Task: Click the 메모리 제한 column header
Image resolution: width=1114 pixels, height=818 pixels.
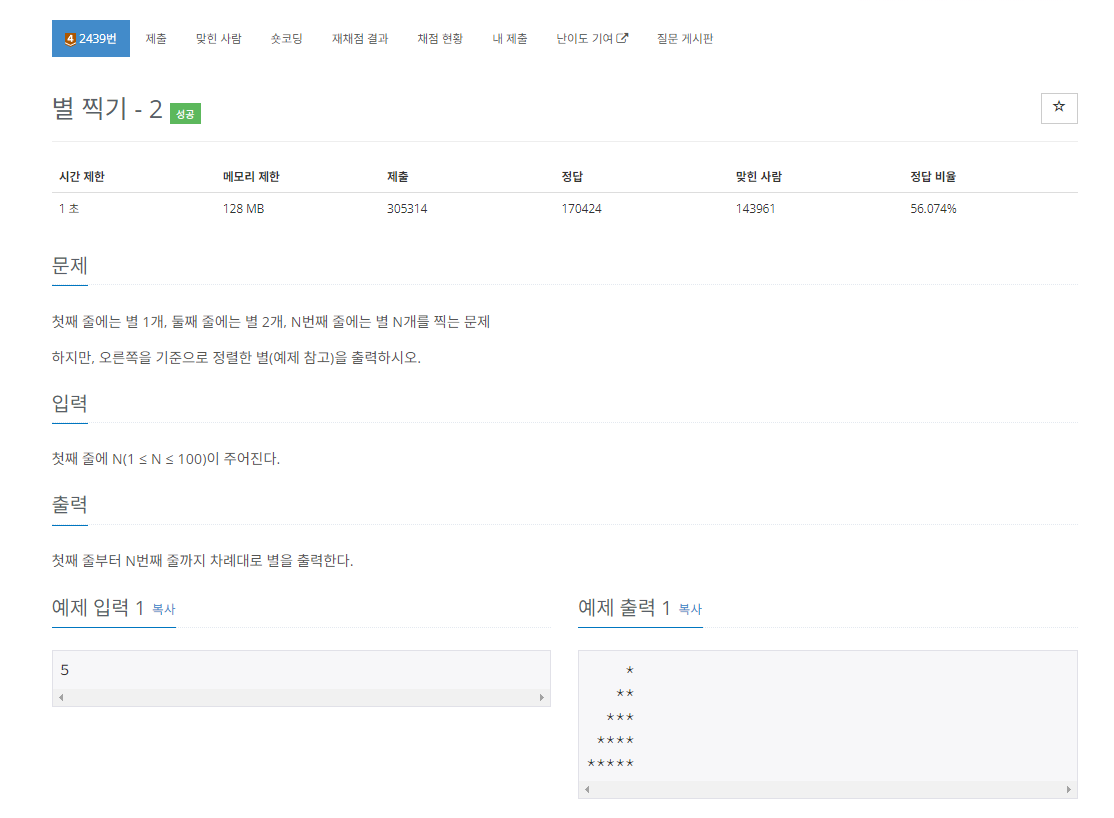Action: (251, 176)
